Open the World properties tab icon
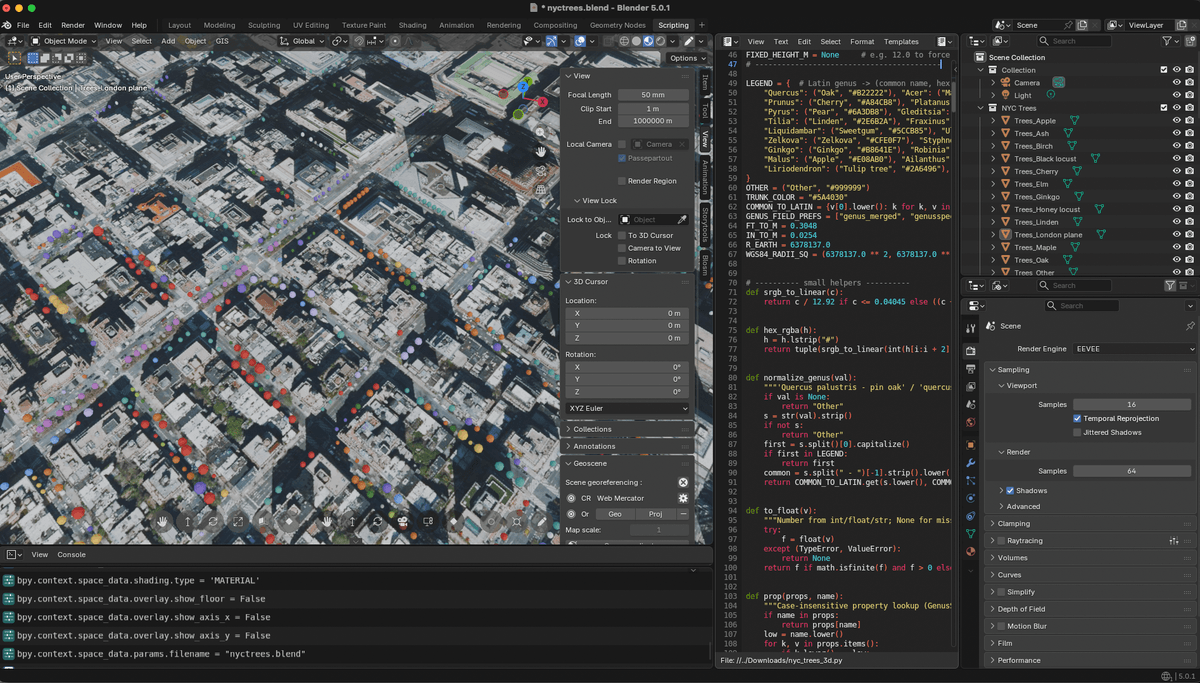The height and width of the screenshot is (683, 1200). [x=970, y=422]
